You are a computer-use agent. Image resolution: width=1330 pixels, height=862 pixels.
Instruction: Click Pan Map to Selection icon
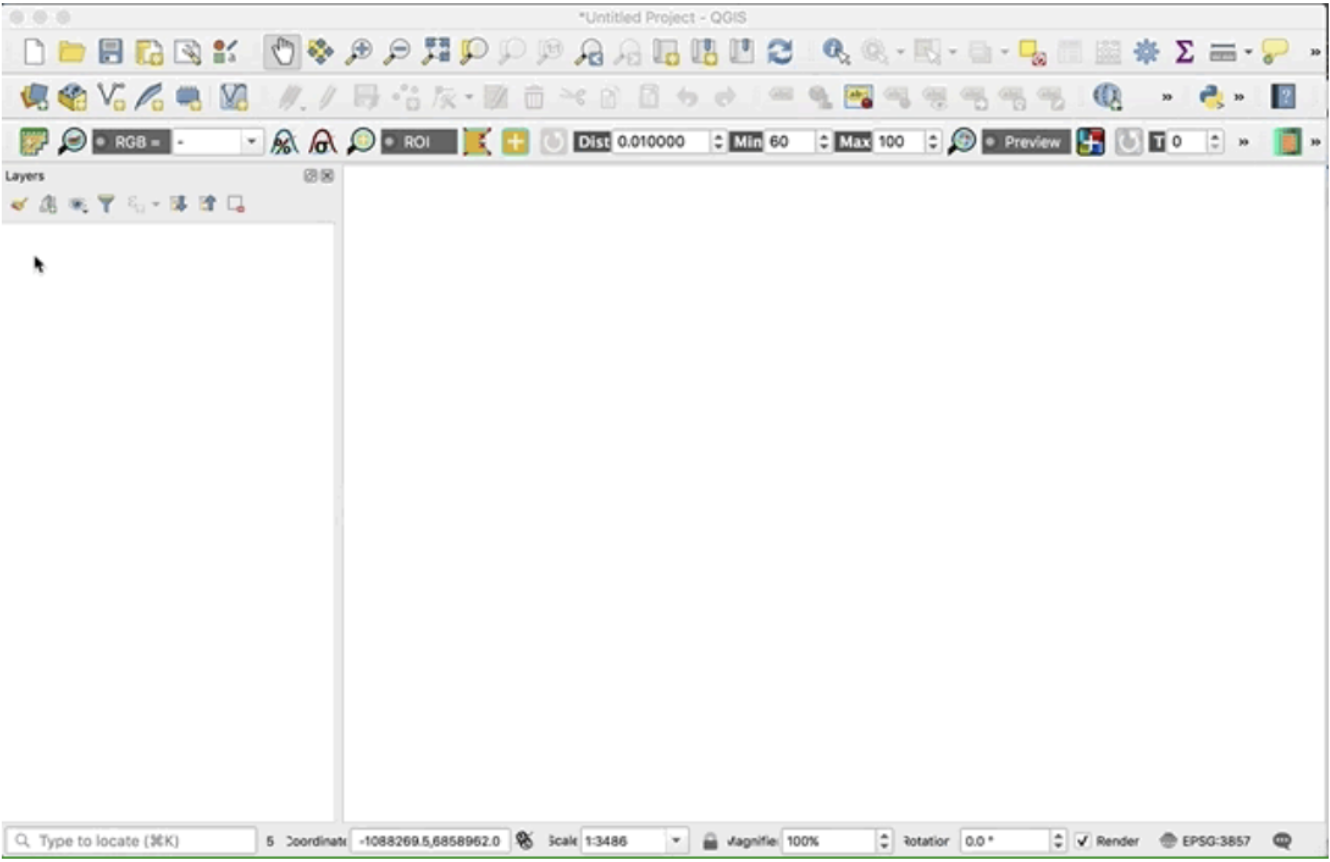click(320, 52)
